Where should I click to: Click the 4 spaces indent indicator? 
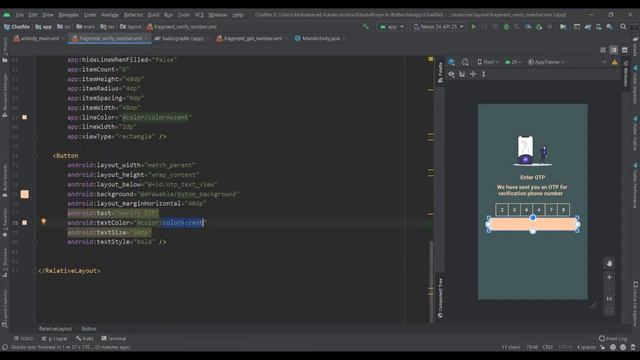(x=586, y=347)
